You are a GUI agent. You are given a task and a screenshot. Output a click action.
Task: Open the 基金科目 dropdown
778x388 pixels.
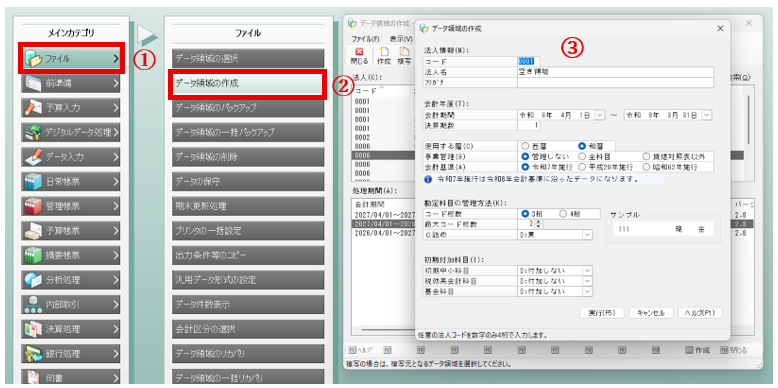pos(587,292)
